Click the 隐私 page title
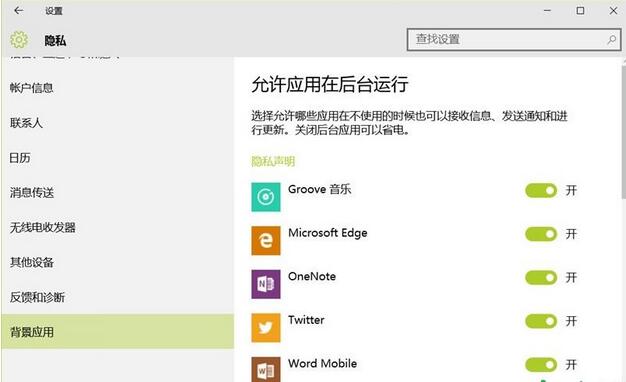This screenshot has width=626, height=382. [55, 40]
